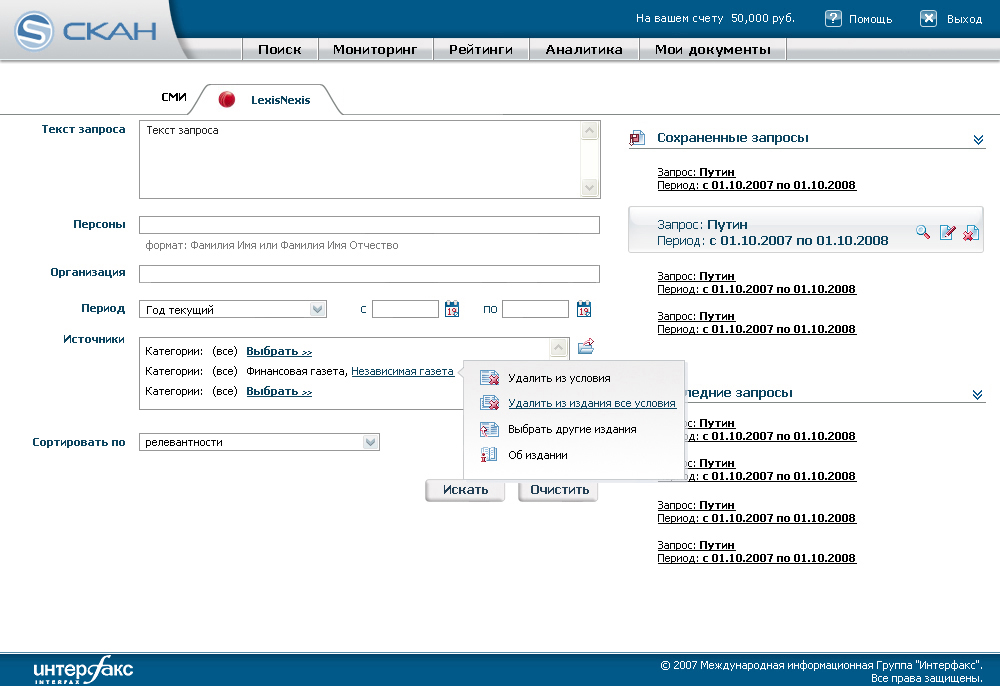
Task: Click the Независимая газета link
Action: pyautogui.click(x=402, y=371)
